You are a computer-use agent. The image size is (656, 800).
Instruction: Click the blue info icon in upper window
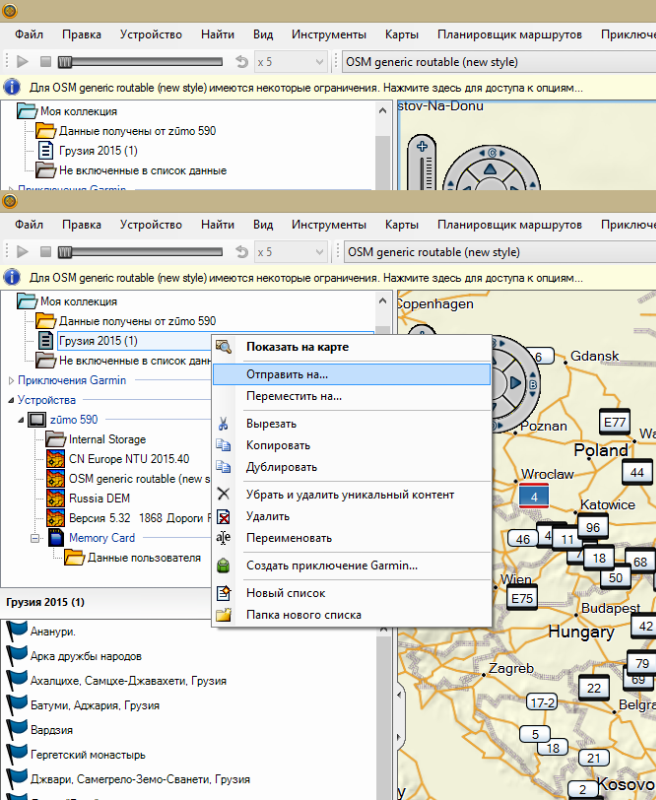point(12,88)
